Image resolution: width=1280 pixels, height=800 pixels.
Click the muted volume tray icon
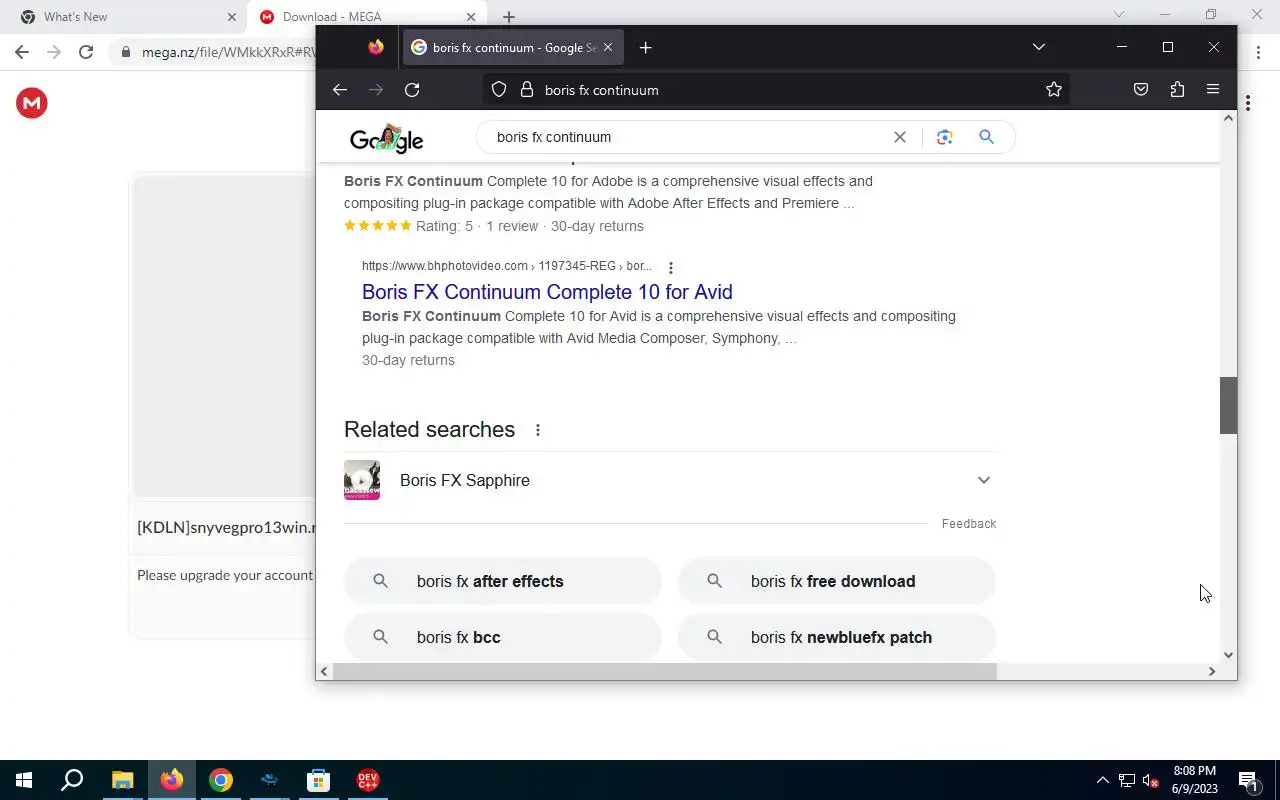(x=1151, y=780)
